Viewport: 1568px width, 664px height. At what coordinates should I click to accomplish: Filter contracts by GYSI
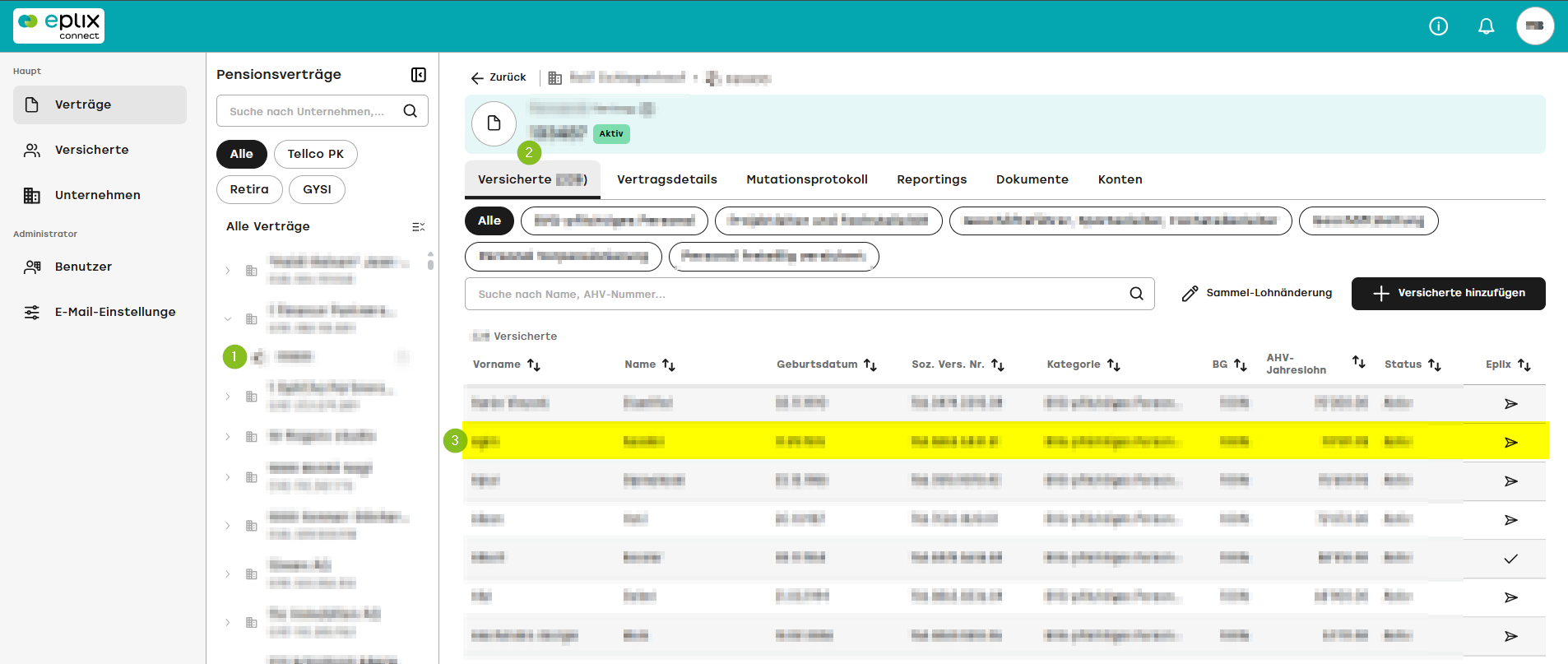tap(318, 189)
